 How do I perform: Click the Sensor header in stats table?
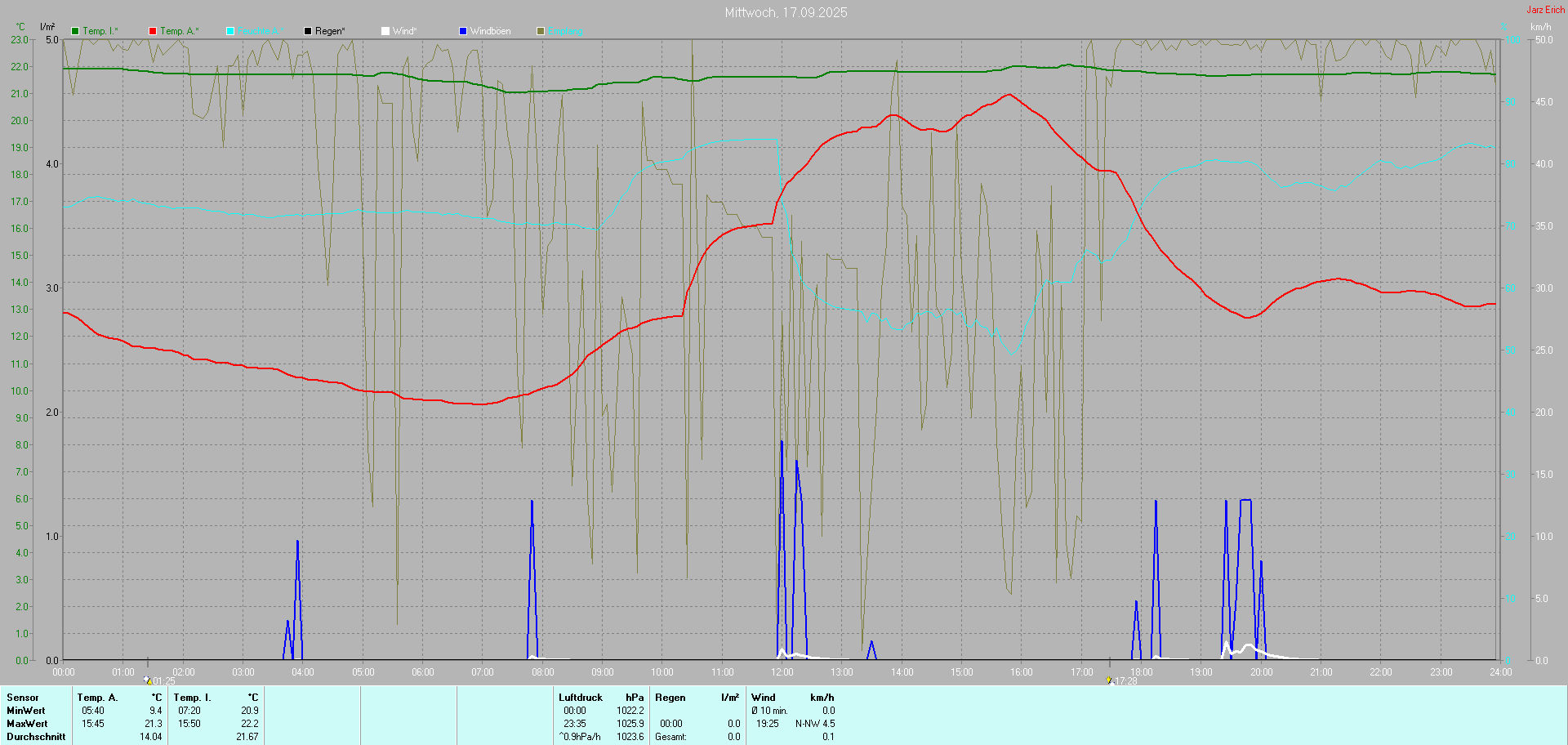[x=23, y=698]
